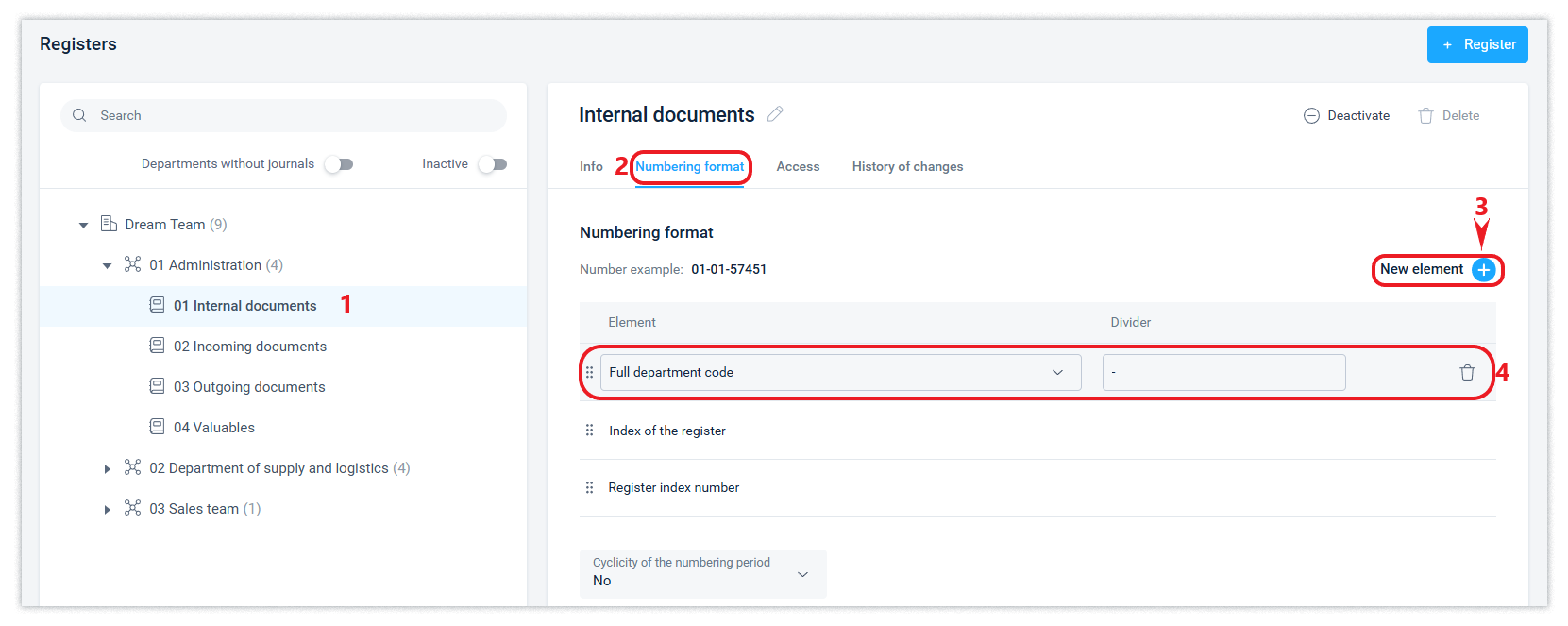Viewport: 1568px width, 626px height.
Task: Click drag handle icon for Register index number
Action: point(589,488)
